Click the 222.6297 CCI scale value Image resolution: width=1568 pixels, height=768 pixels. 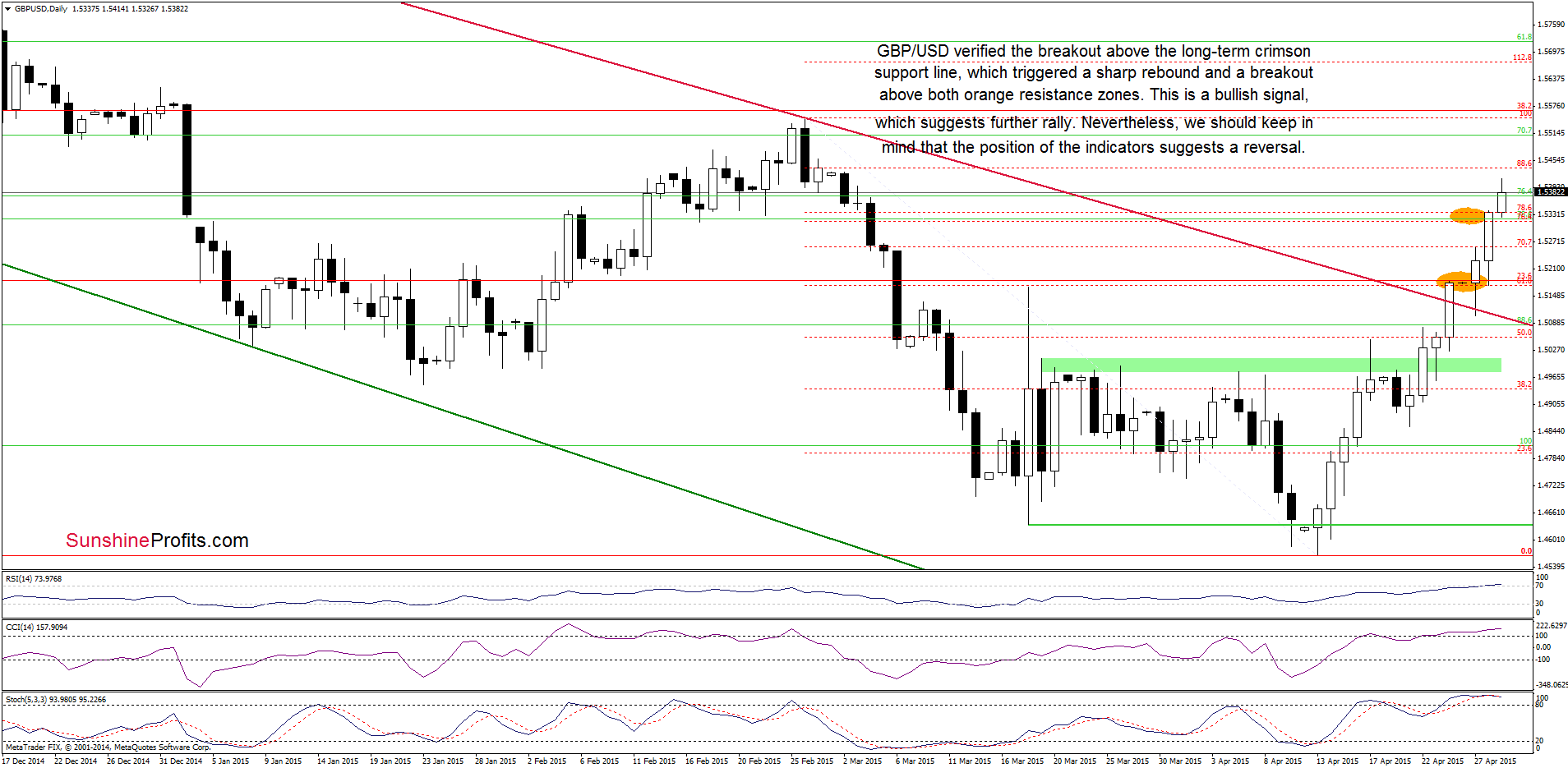[1551, 626]
